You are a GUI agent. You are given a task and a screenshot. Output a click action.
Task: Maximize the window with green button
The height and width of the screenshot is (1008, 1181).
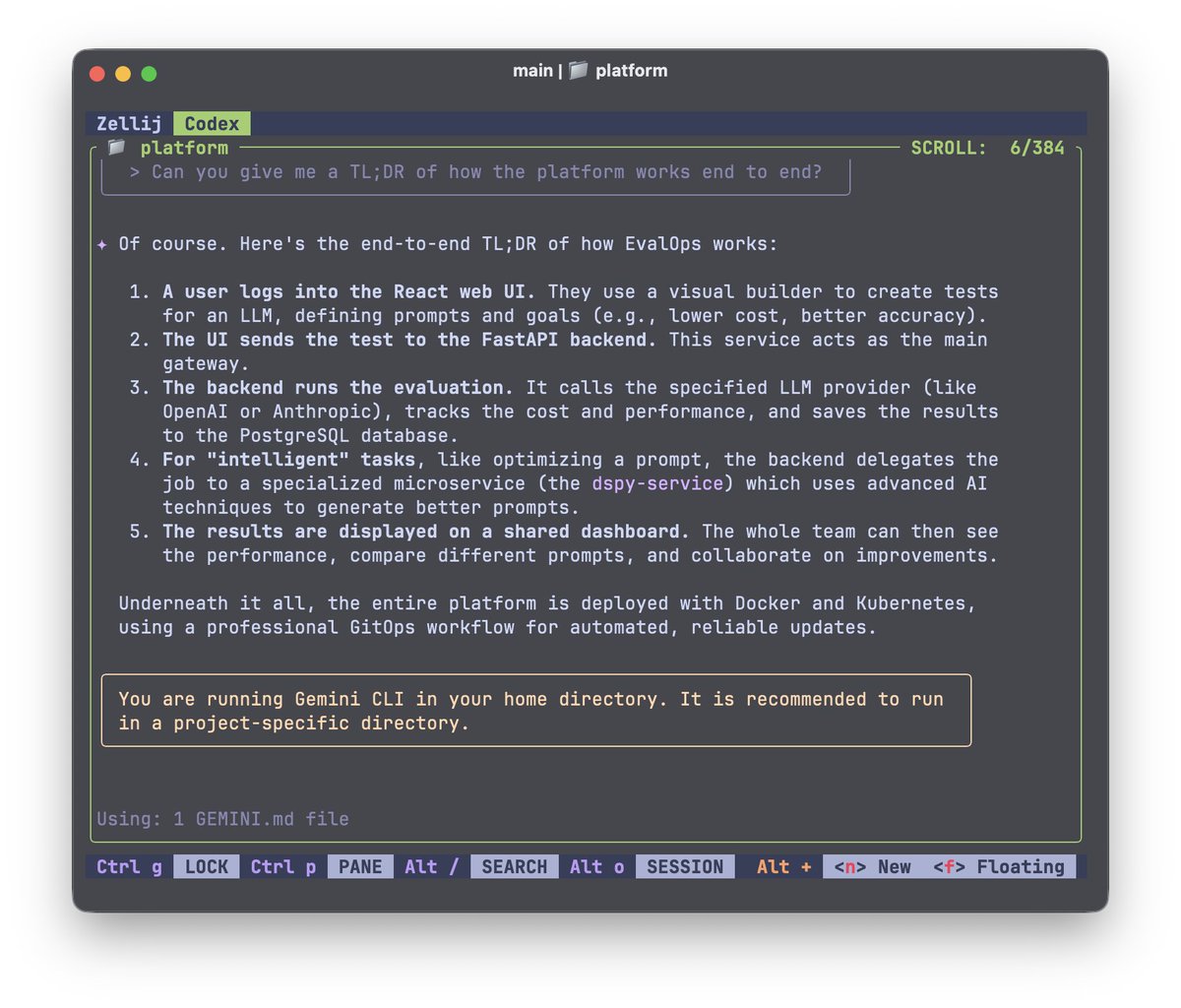[149, 74]
